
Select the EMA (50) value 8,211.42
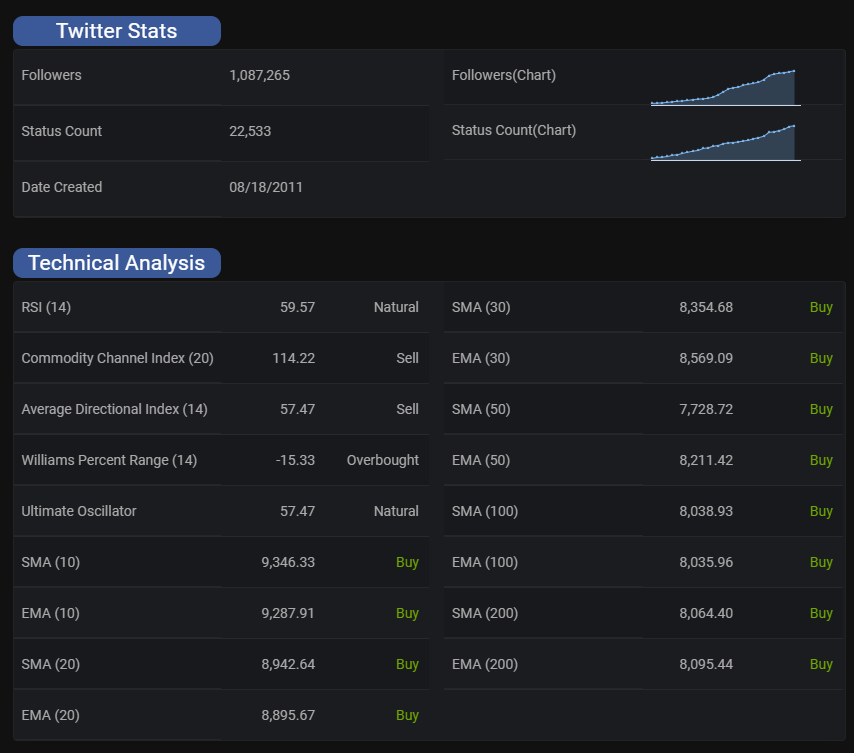point(706,461)
